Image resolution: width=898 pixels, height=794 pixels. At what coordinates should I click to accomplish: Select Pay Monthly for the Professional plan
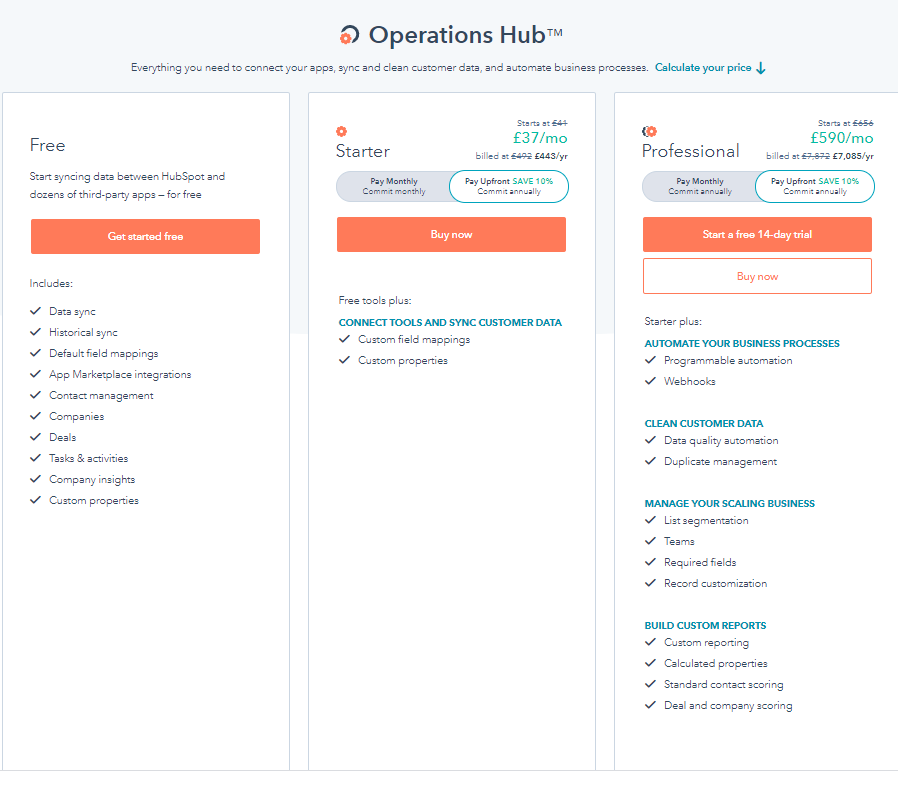(700, 186)
